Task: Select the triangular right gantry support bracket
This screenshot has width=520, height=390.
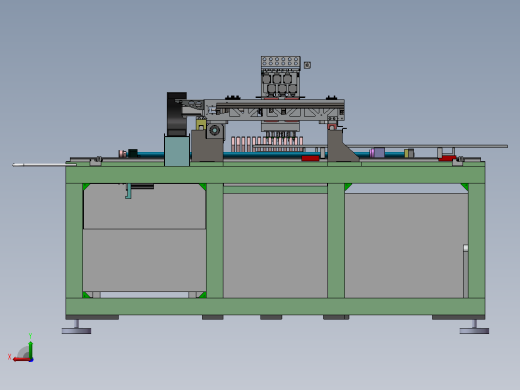Action: [x=342, y=146]
